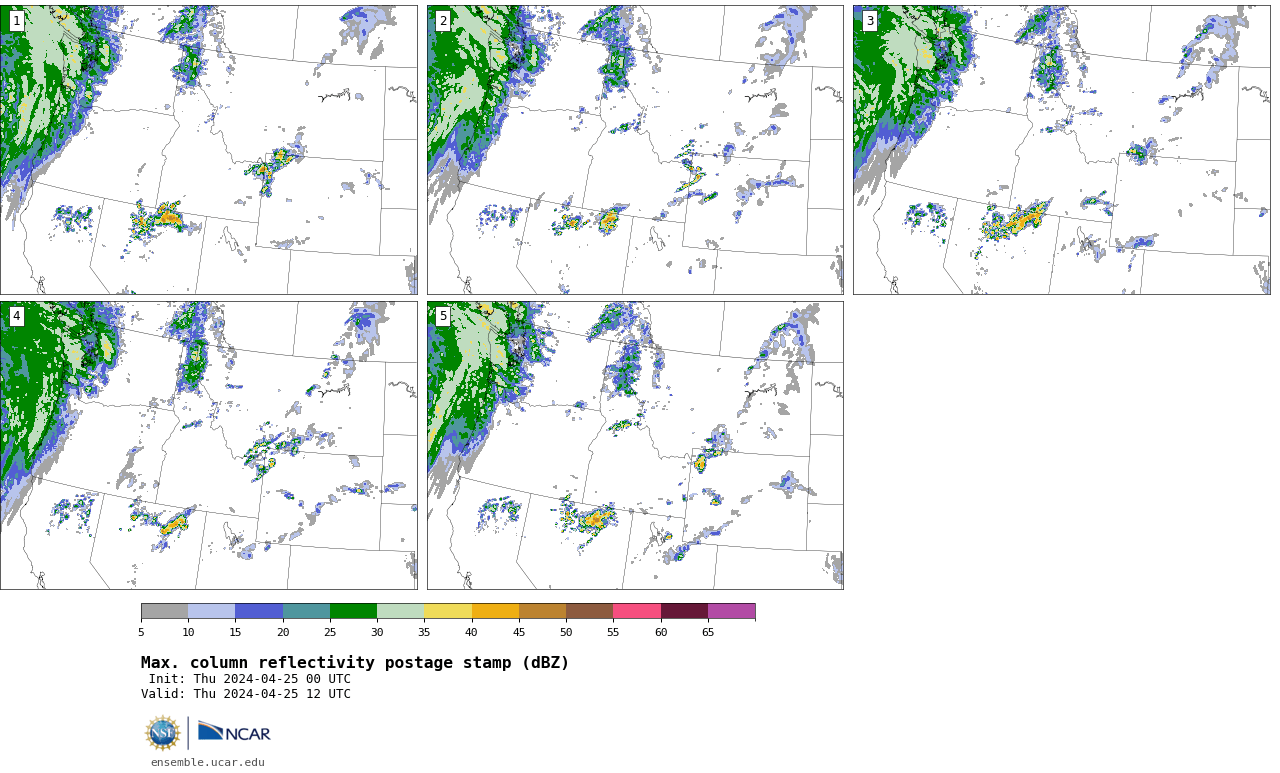This screenshot has width=1280, height=773.
Task: Click the colorbar tick label 50
Action: [566, 632]
